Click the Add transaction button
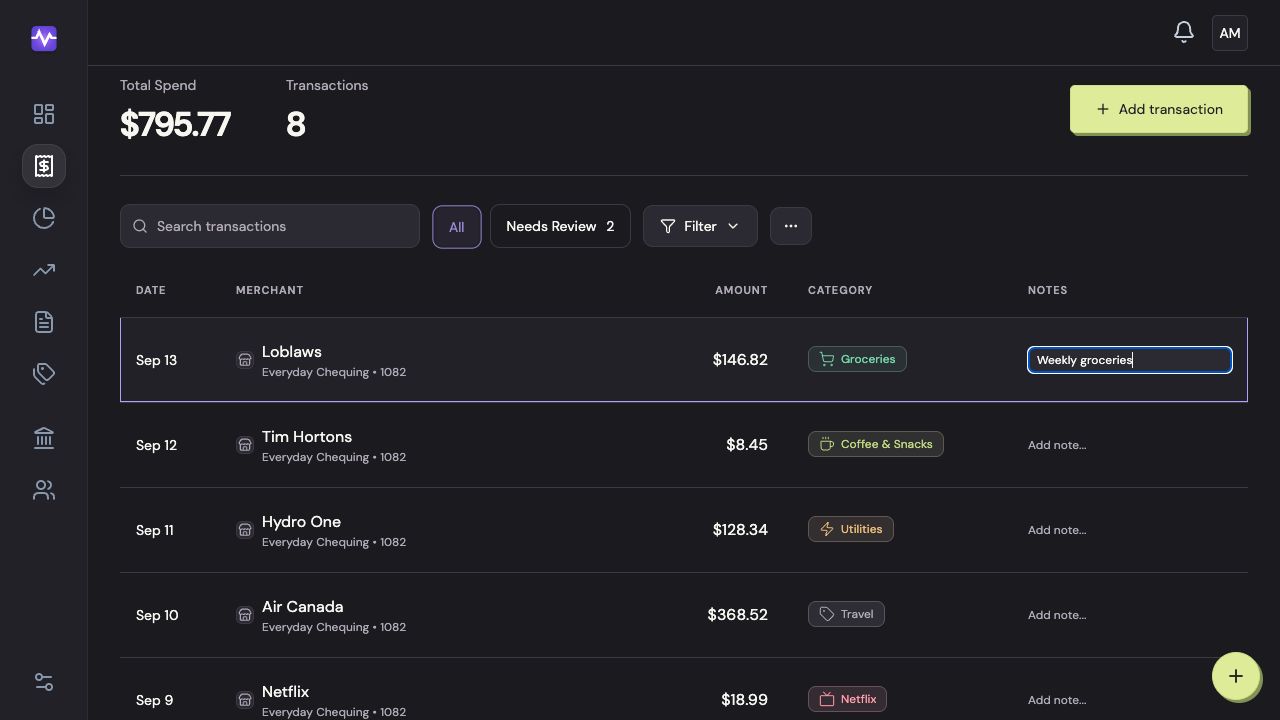This screenshot has width=1280, height=720. (x=1159, y=109)
